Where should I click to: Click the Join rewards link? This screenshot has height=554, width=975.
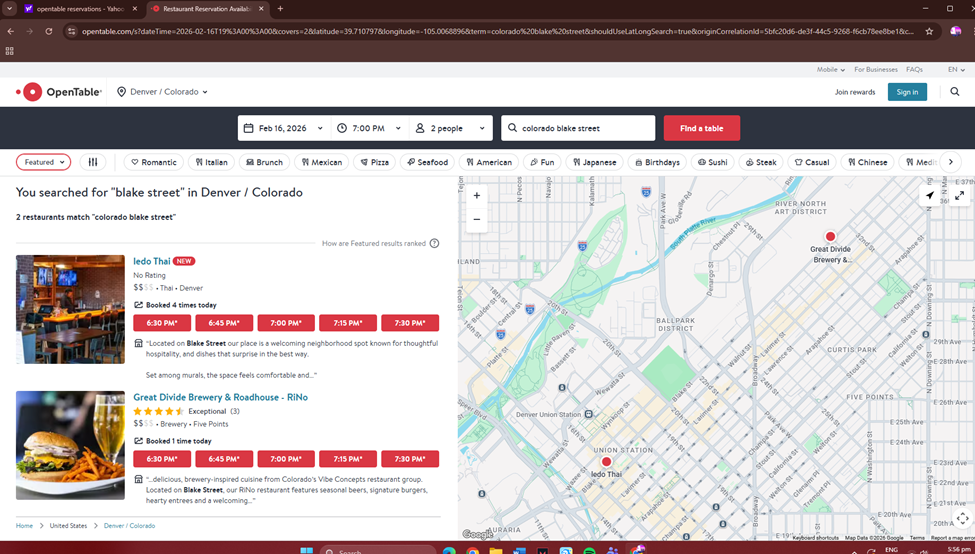point(854,92)
